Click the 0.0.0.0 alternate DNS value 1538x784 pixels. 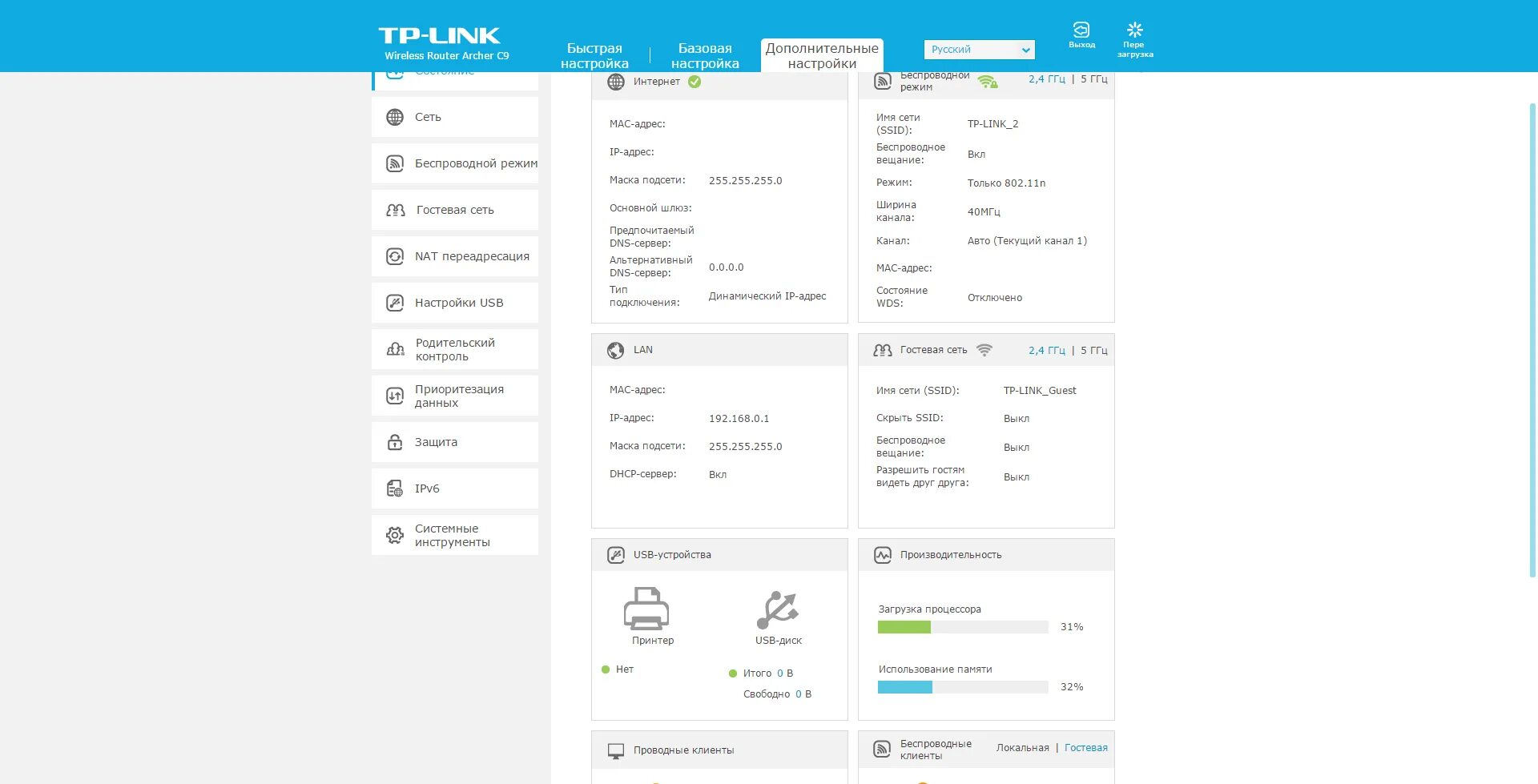726,267
